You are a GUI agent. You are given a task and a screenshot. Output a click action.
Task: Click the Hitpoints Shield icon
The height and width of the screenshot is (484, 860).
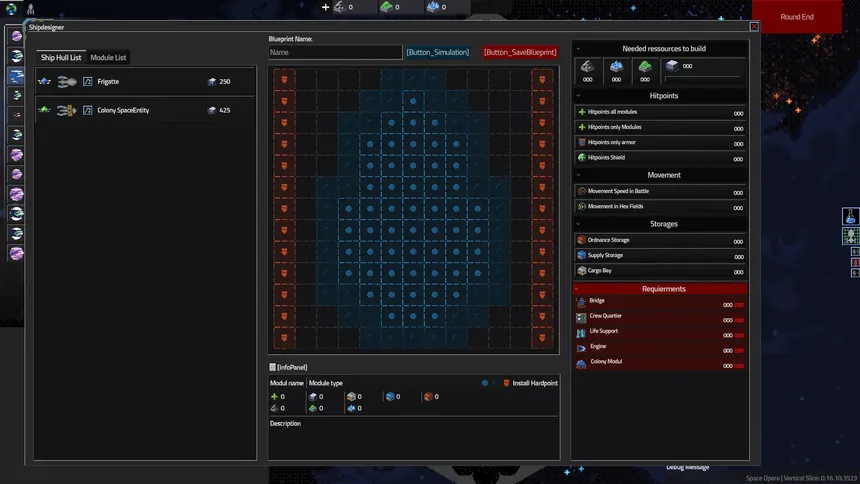581,158
